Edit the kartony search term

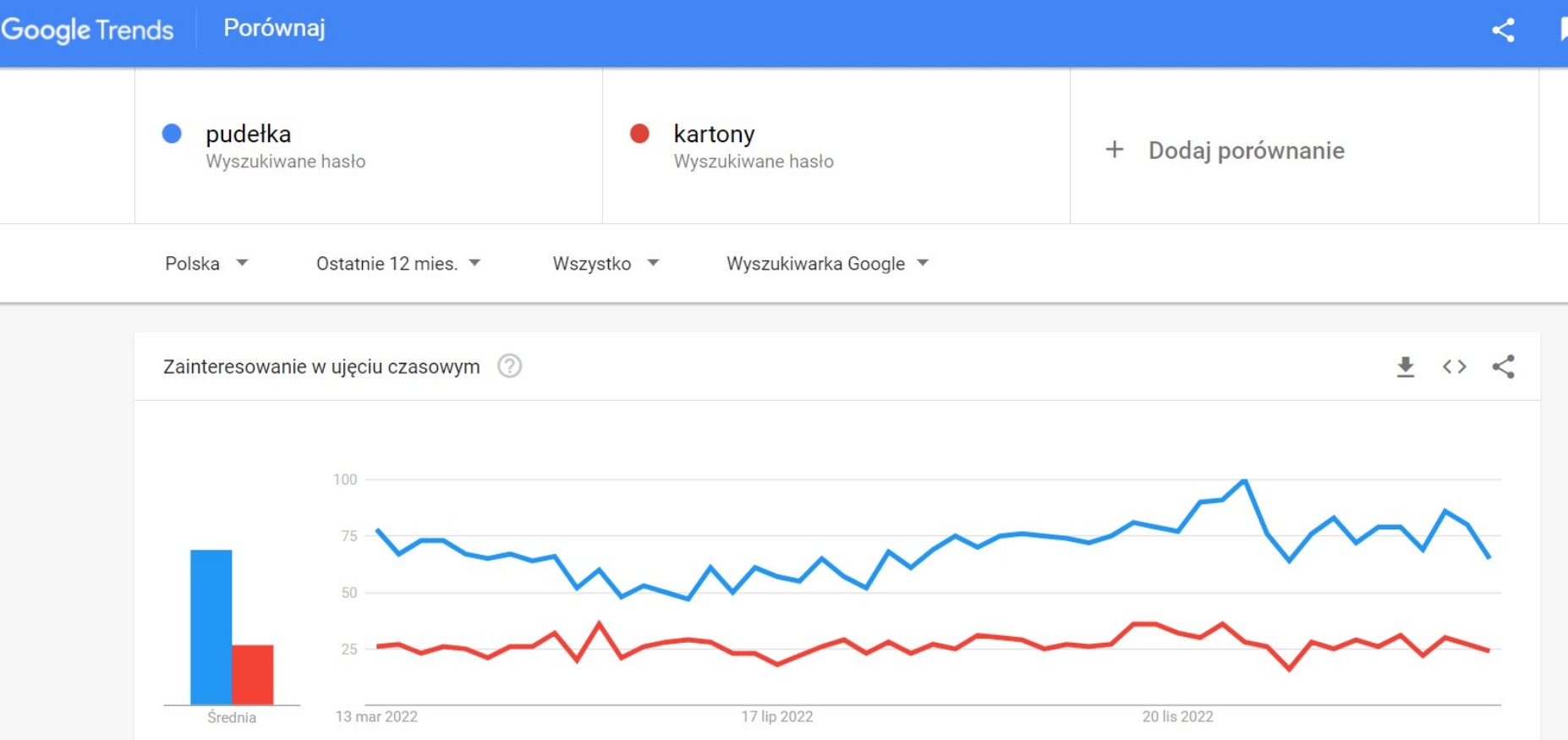[714, 134]
